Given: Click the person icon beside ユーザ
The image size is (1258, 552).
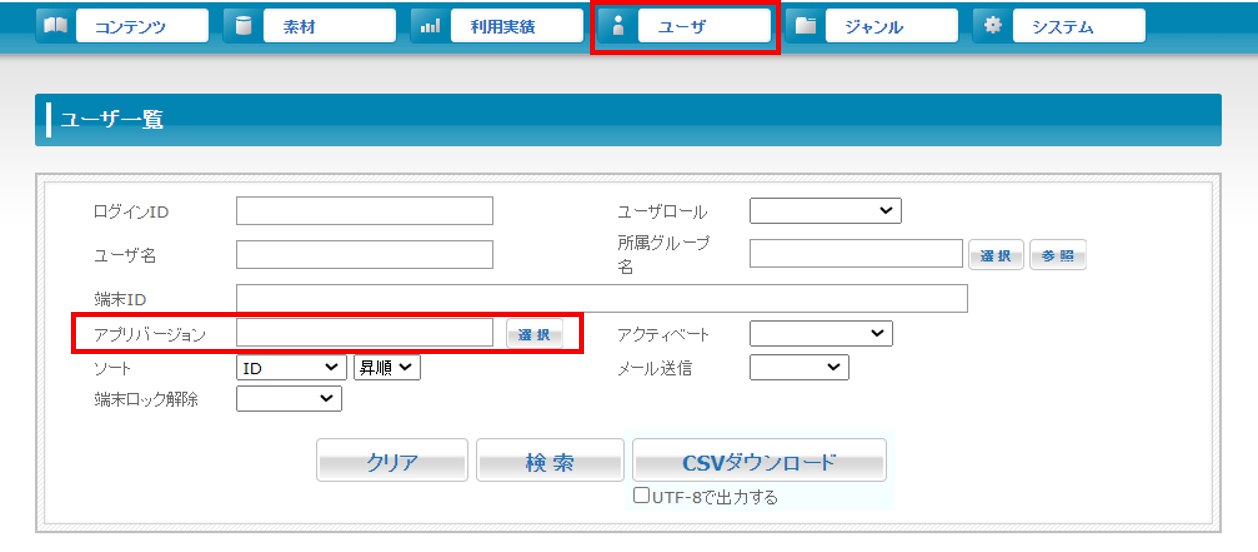Looking at the screenshot, I should tap(617, 27).
